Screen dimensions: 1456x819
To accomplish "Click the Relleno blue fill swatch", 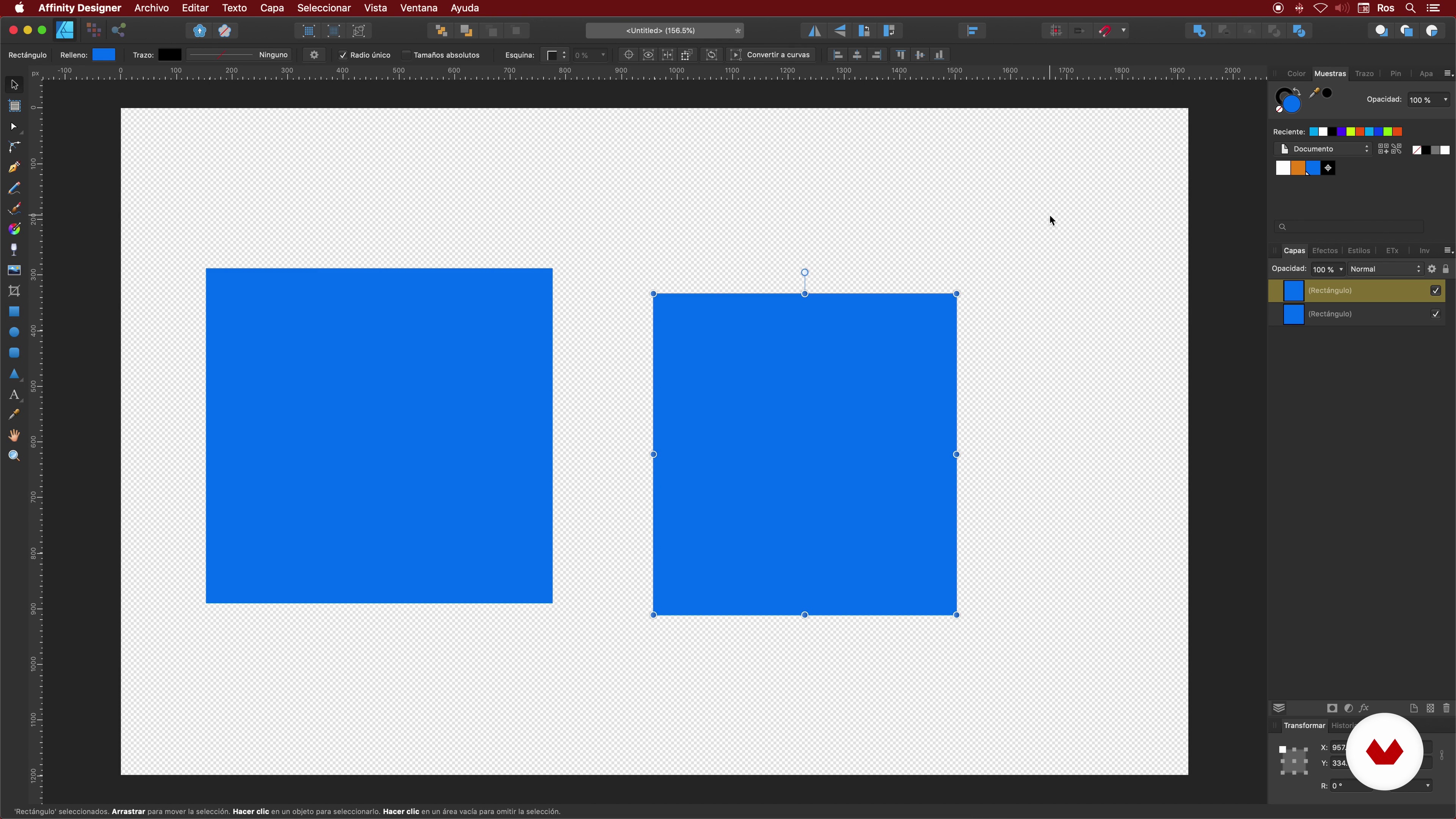I will [x=104, y=55].
